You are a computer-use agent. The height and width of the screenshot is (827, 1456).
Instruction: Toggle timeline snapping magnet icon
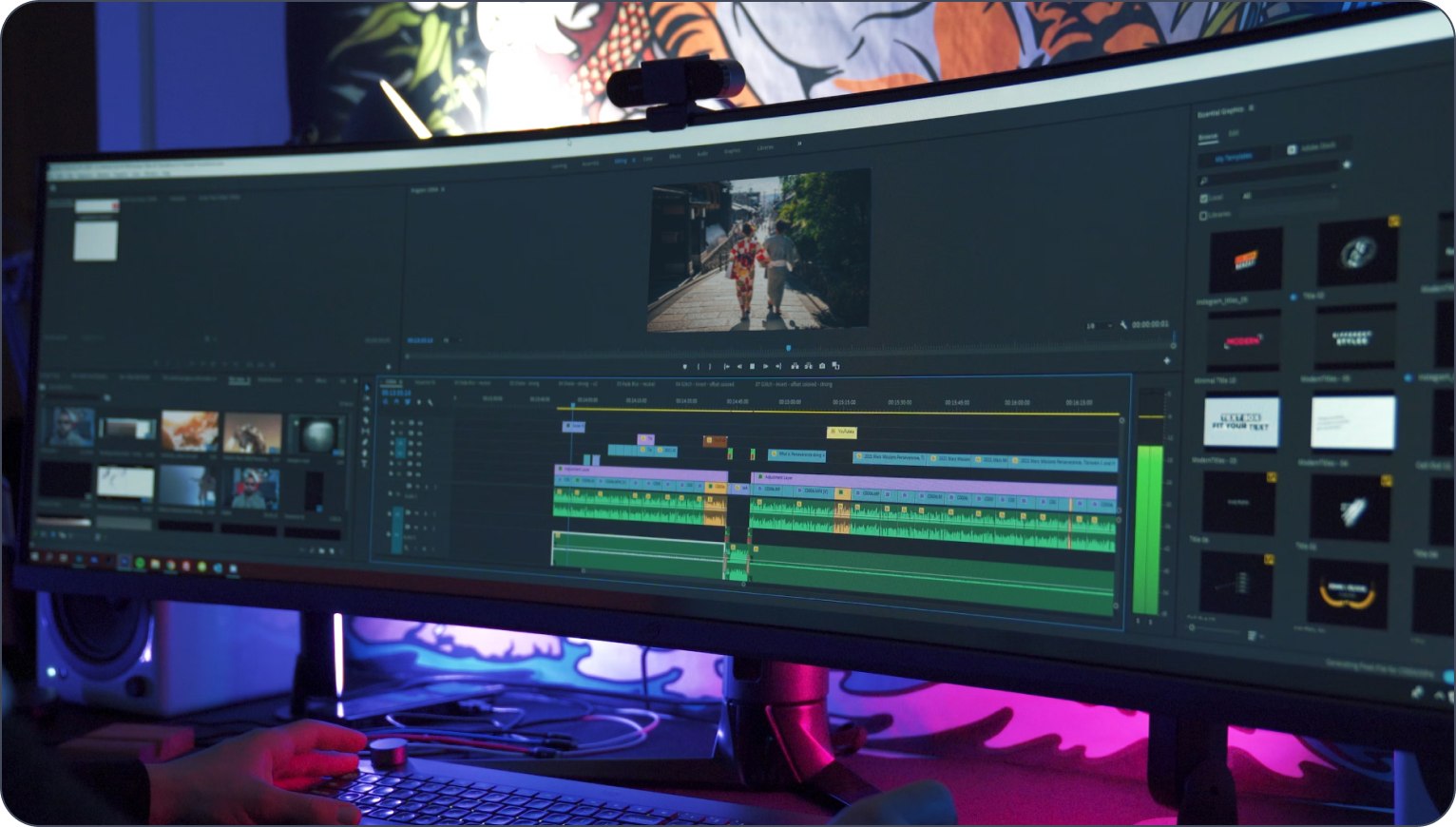(x=396, y=401)
